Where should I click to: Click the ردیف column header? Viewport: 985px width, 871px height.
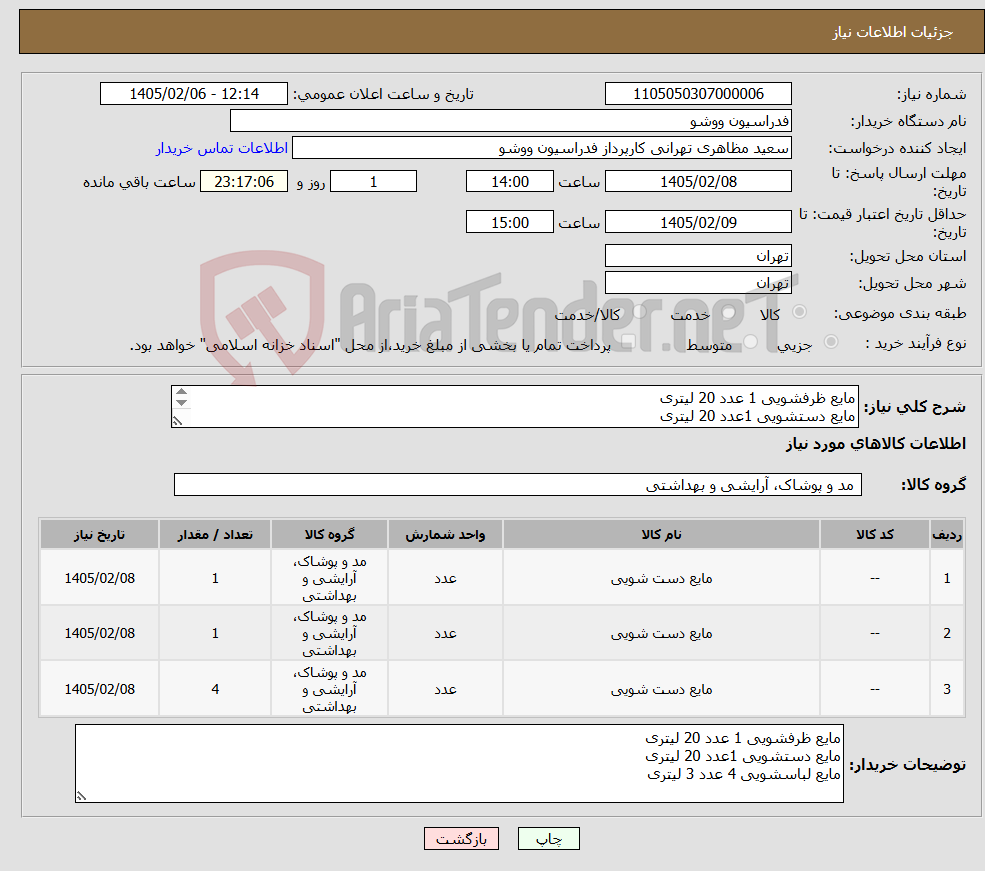947,534
